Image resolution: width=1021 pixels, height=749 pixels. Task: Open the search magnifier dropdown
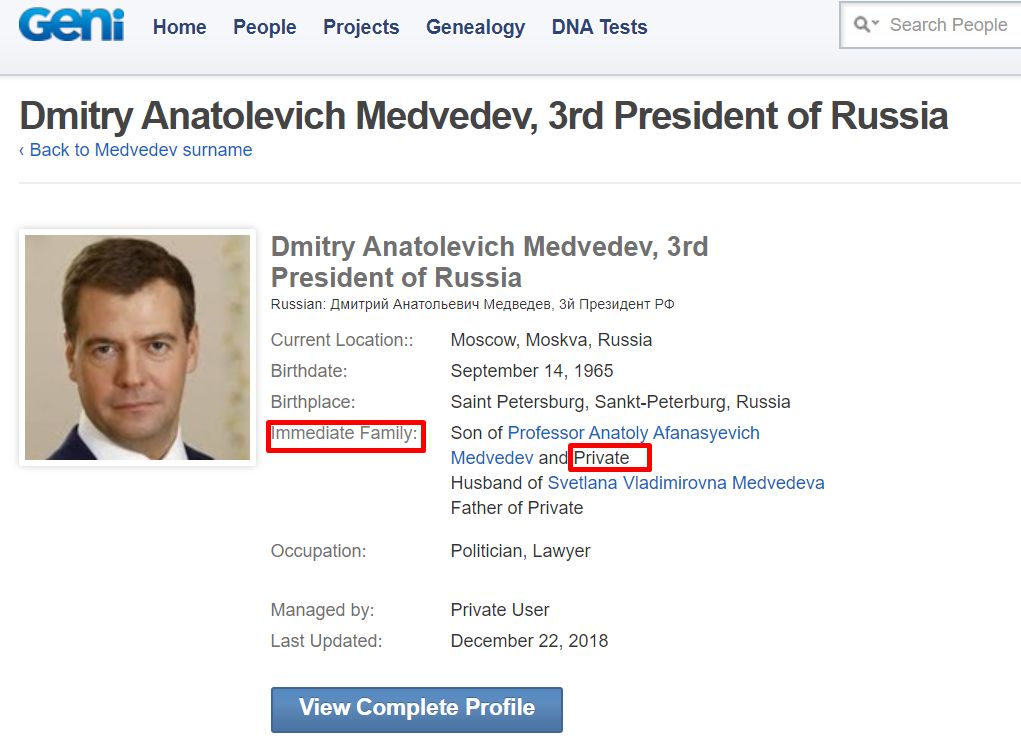[x=866, y=25]
